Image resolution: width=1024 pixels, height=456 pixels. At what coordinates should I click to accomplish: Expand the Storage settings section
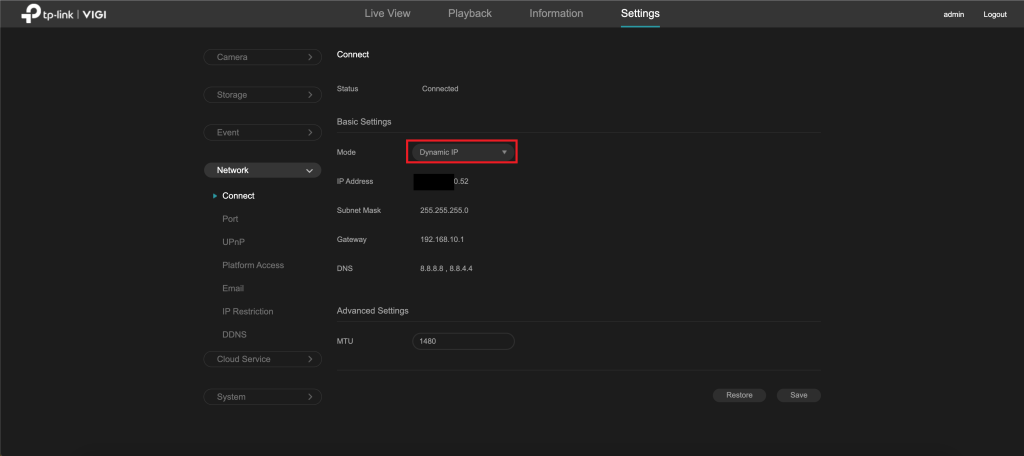(x=263, y=95)
